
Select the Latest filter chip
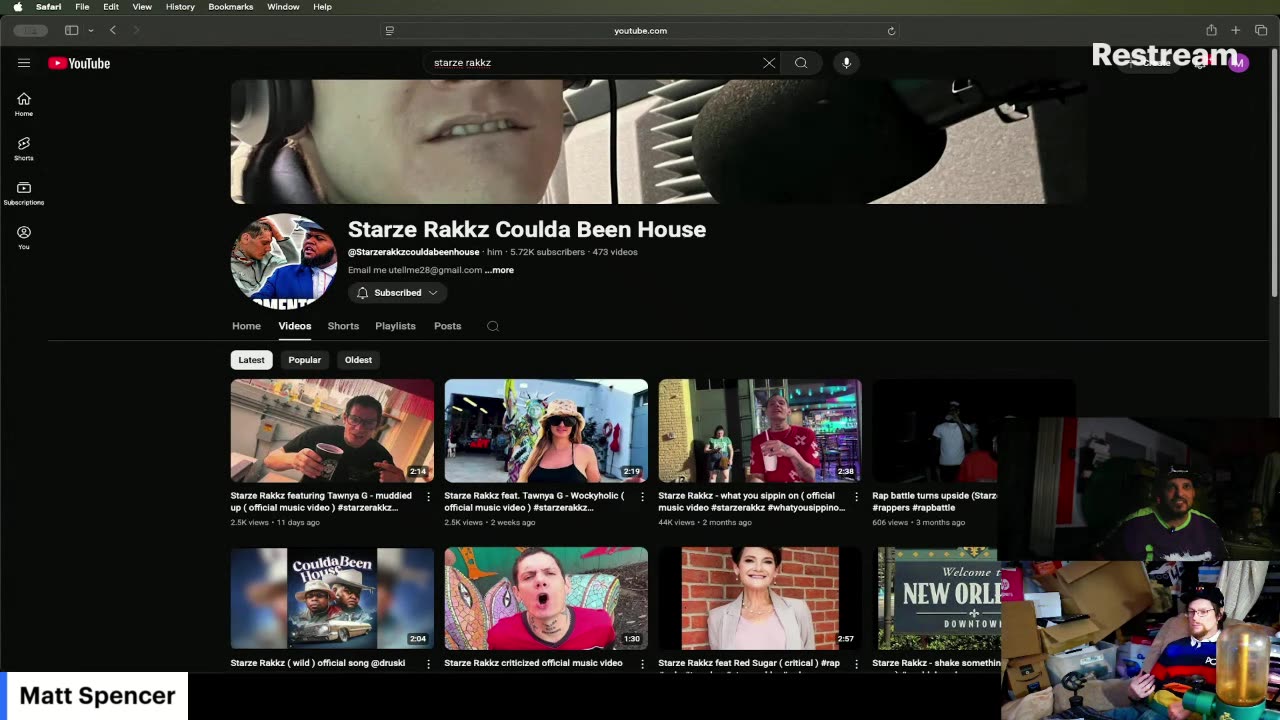[251, 360]
